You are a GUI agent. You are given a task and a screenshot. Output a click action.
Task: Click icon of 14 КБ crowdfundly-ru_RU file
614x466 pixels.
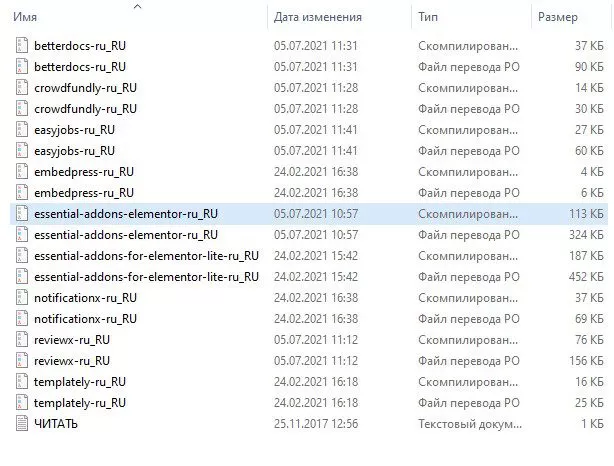(x=23, y=88)
